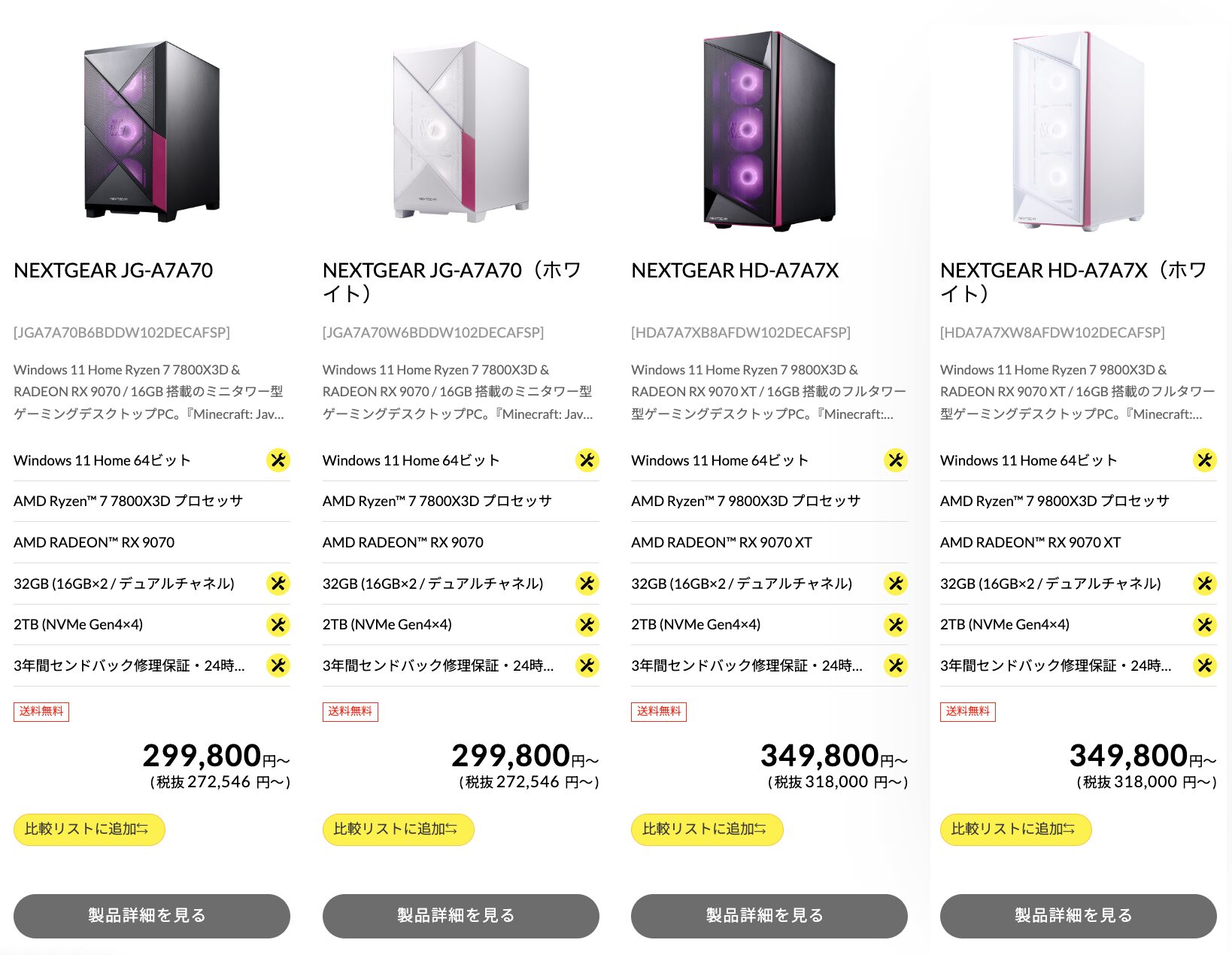The image size is (1232, 955).
Task: Customize the 32GB dual-channel memory on NEXTGEAR JG-A7A70
Action: point(278,583)
